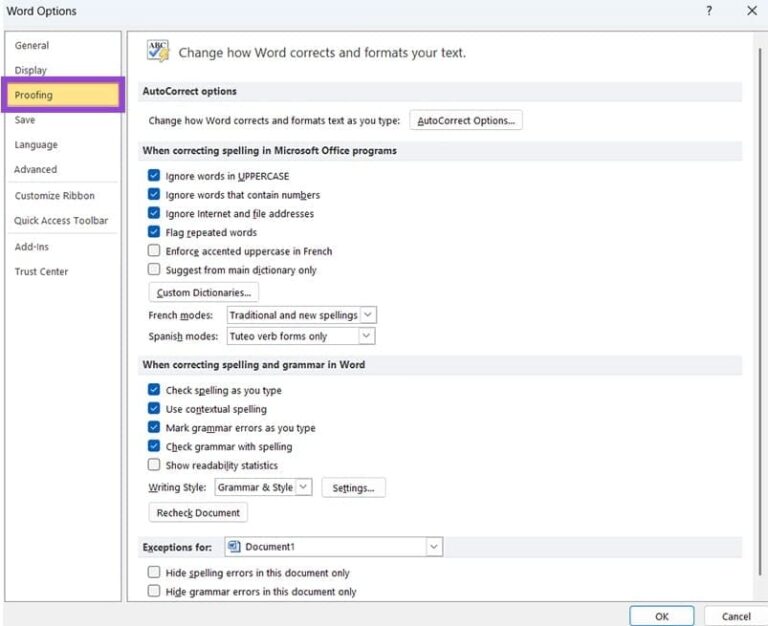Click the Document1 Word file icon
Image resolution: width=768 pixels, height=626 pixels.
click(234, 547)
